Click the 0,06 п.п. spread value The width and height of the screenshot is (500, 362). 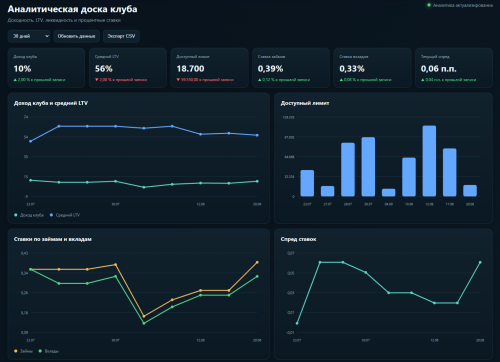point(439,69)
